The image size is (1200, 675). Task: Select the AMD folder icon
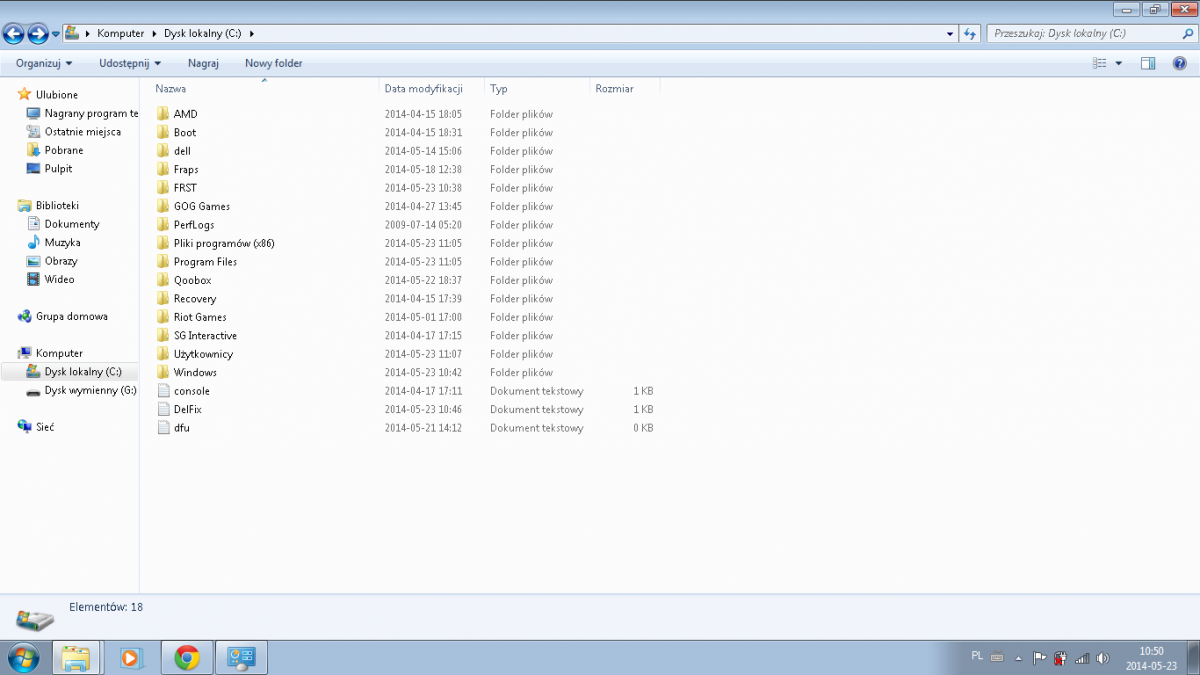(164, 114)
